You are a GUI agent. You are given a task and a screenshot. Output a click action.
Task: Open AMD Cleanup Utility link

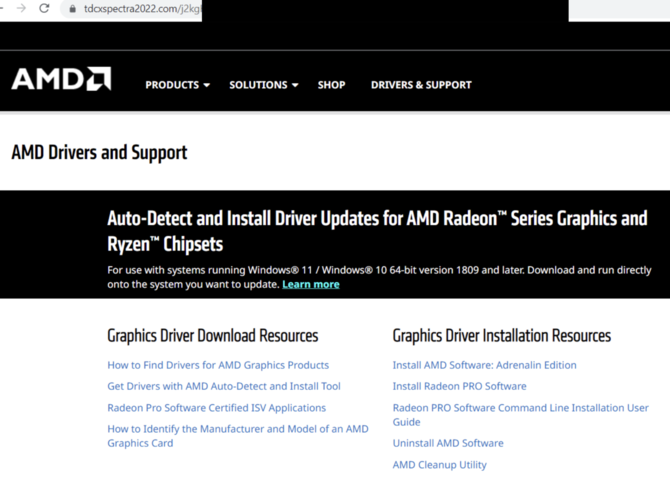(439, 465)
